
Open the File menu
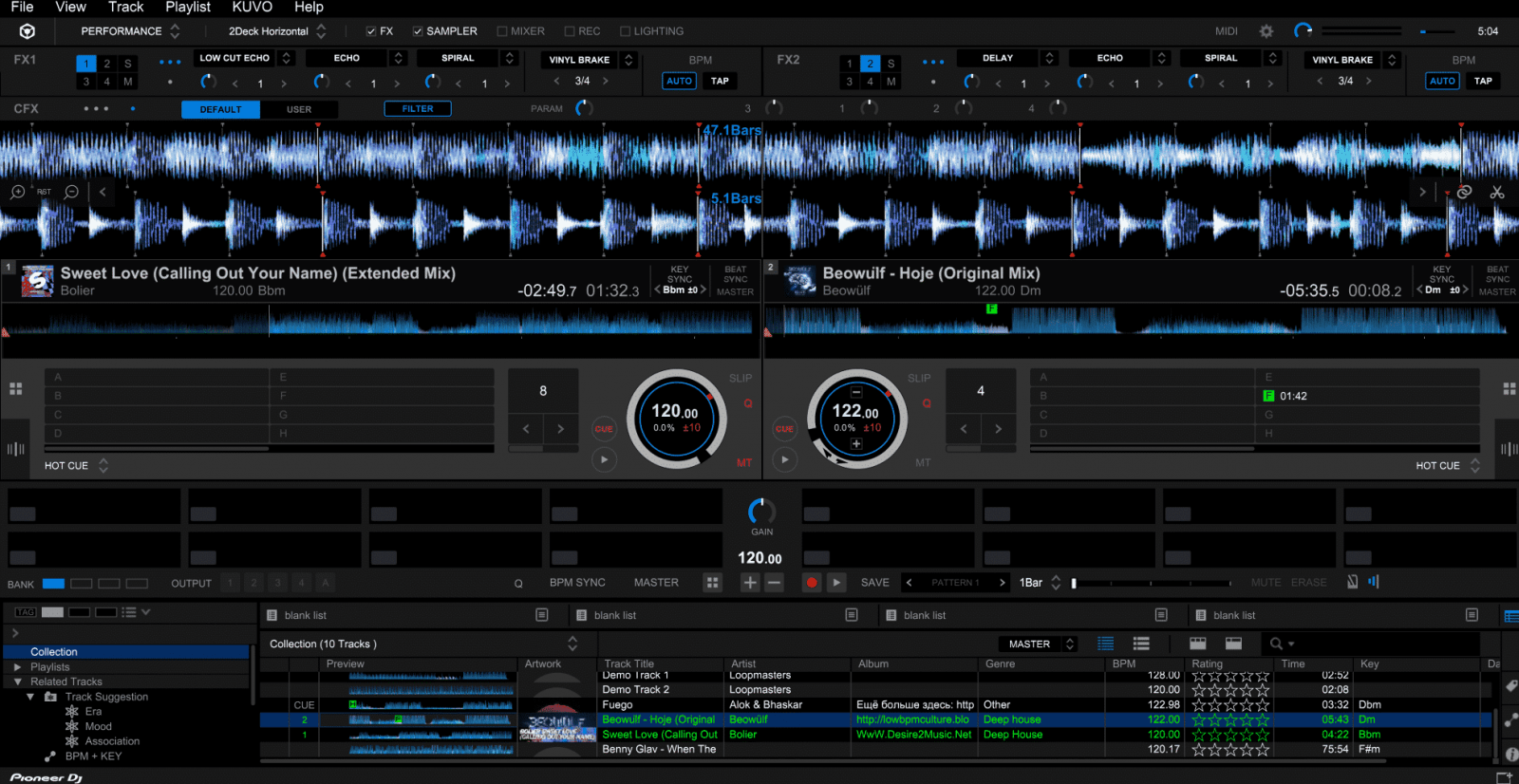tap(22, 8)
